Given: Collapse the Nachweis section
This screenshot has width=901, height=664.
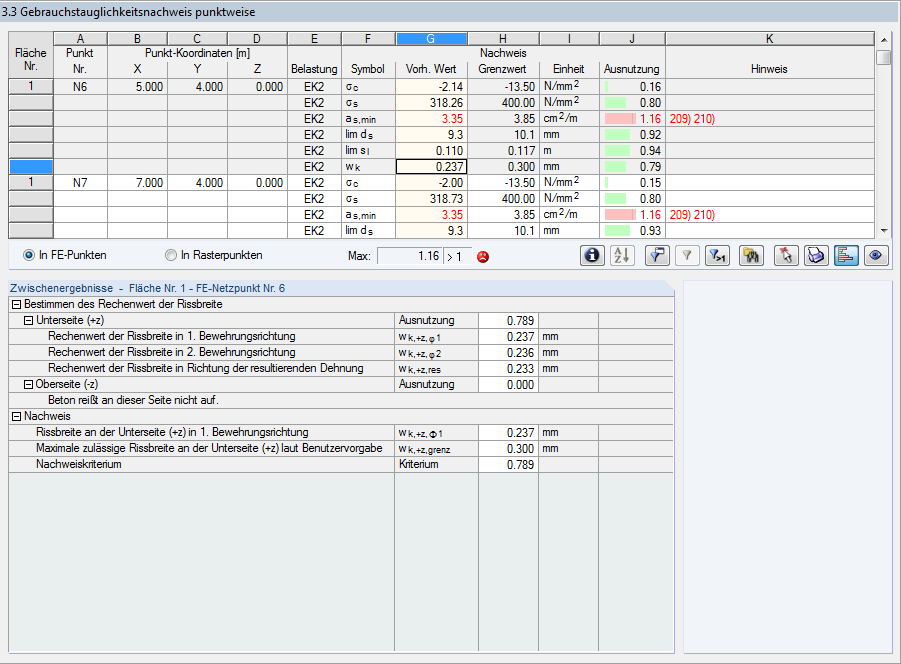Looking at the screenshot, I should point(17,416).
